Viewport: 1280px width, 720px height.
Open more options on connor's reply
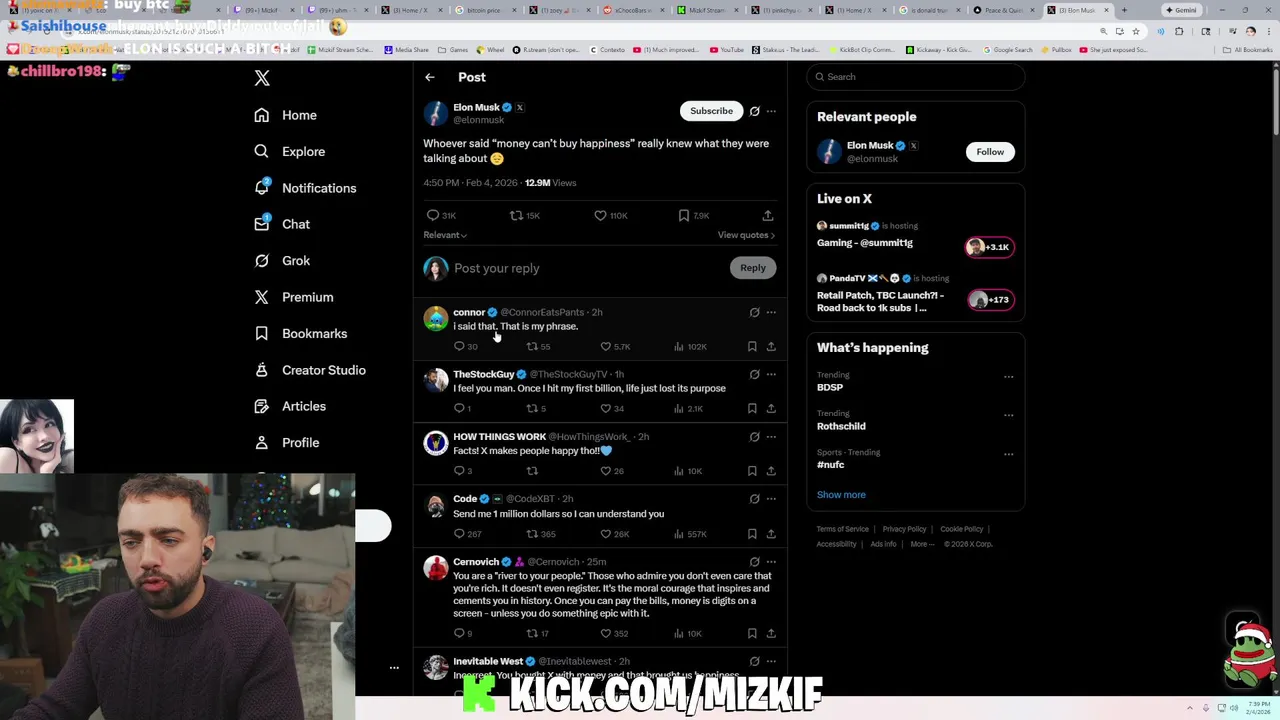click(x=771, y=312)
